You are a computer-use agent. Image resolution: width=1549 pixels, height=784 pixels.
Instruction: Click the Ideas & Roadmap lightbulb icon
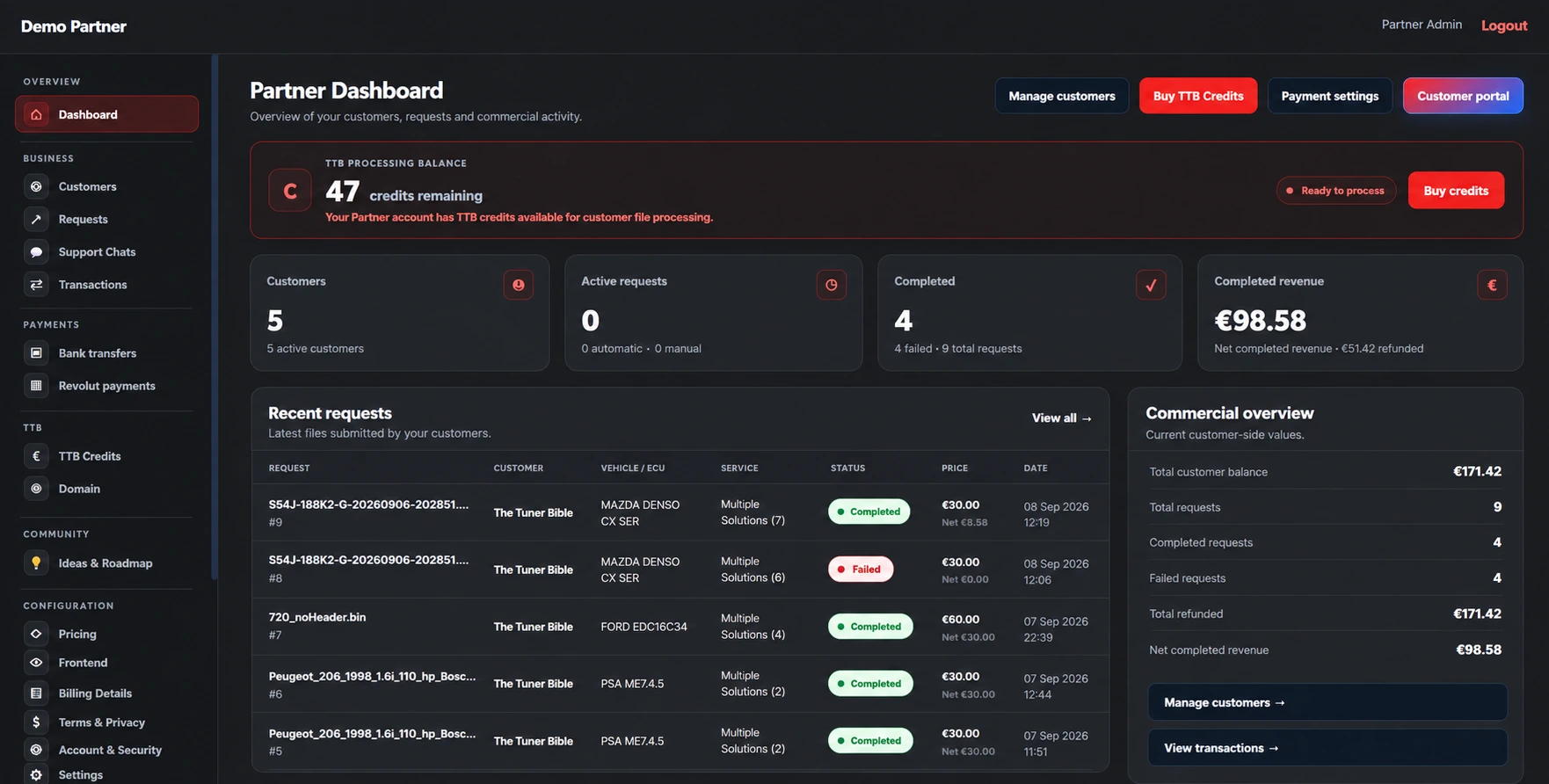pyautogui.click(x=36, y=563)
